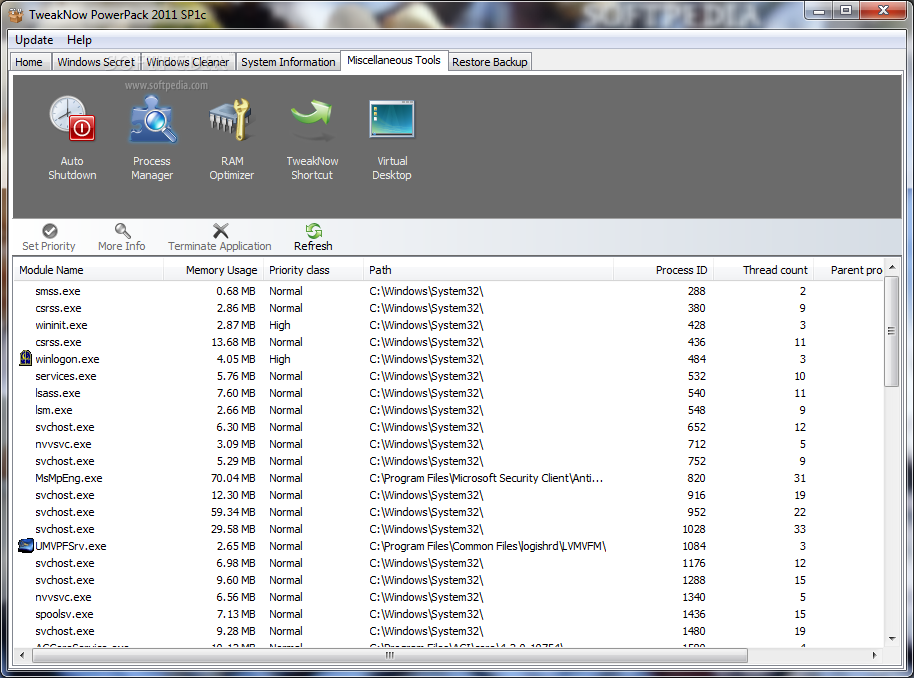Switch to the Windows Secret tab
The width and height of the screenshot is (914, 678).
[96, 62]
